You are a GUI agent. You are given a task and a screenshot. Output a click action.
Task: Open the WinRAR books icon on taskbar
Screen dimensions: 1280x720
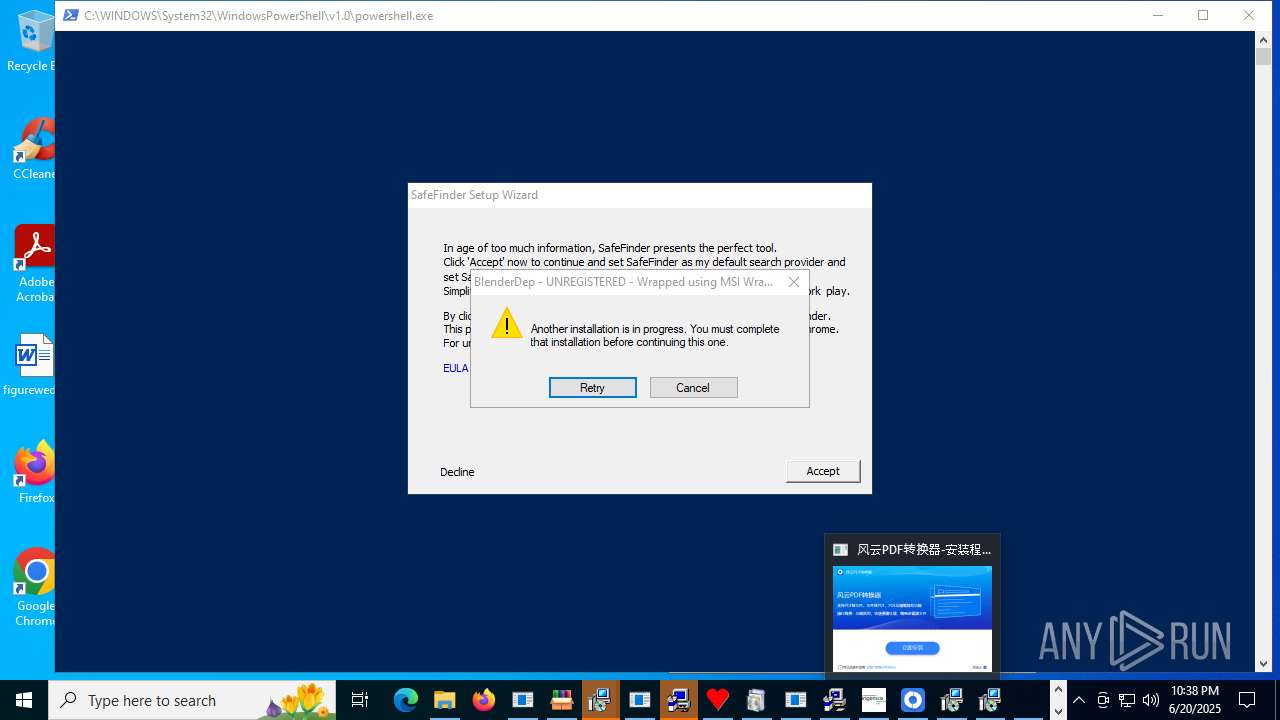coord(562,700)
